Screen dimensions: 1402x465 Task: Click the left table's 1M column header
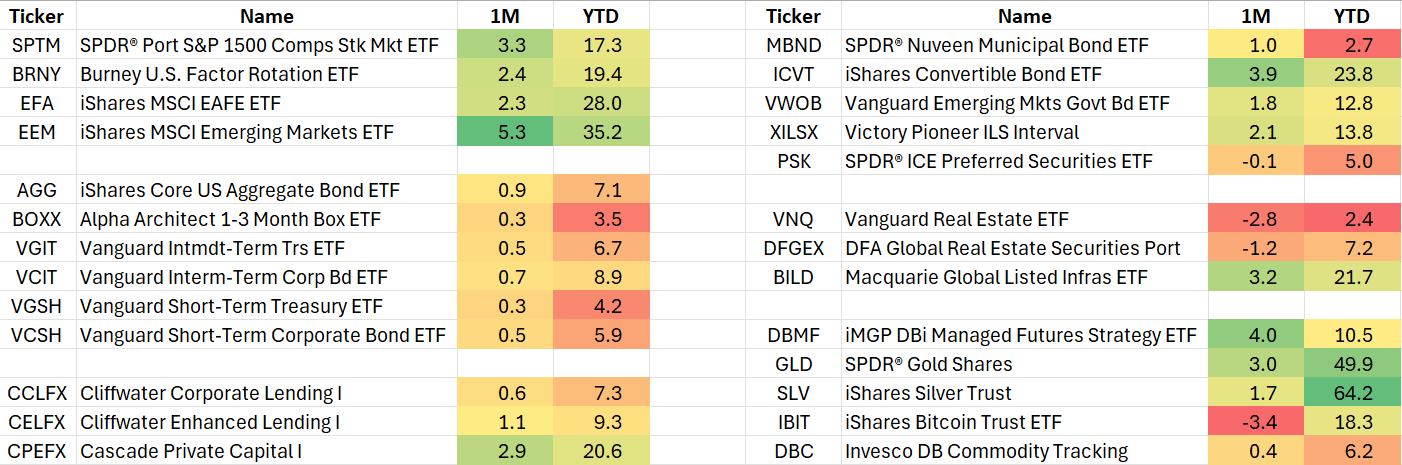pyautogui.click(x=505, y=16)
